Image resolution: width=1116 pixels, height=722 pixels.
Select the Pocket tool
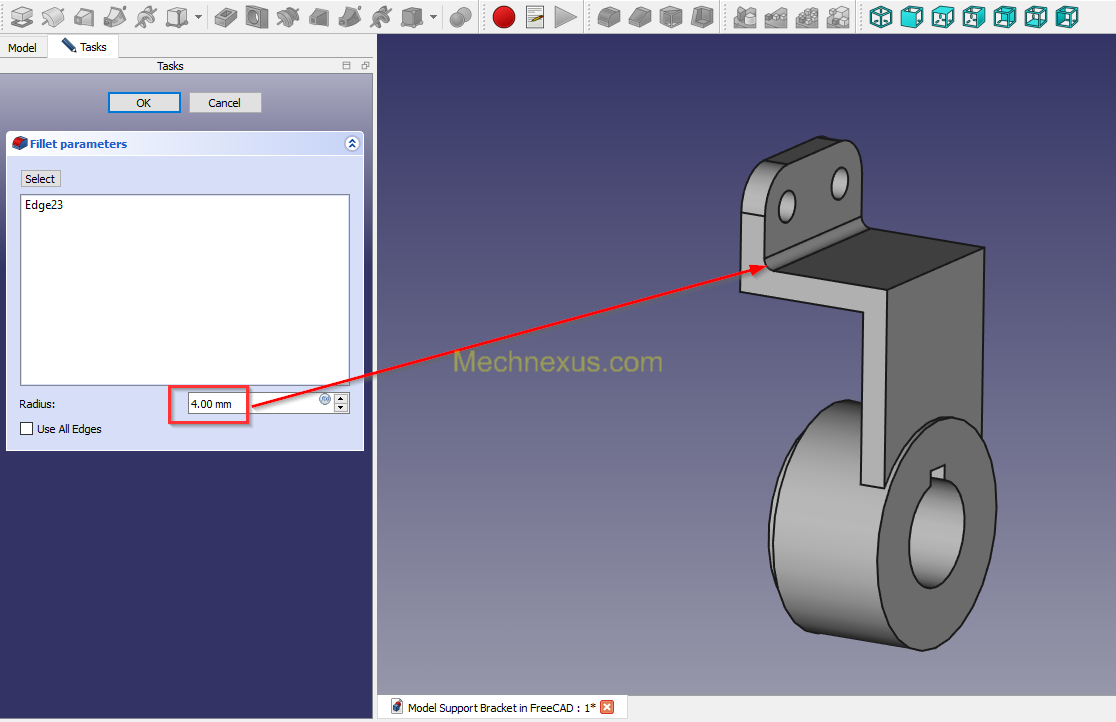226,16
